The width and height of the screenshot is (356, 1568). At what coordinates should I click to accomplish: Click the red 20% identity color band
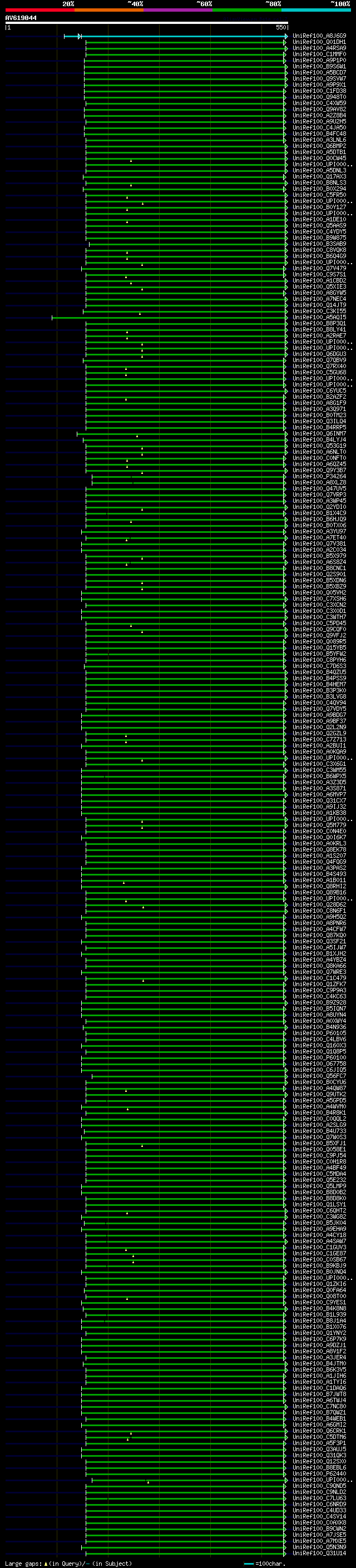point(39,10)
